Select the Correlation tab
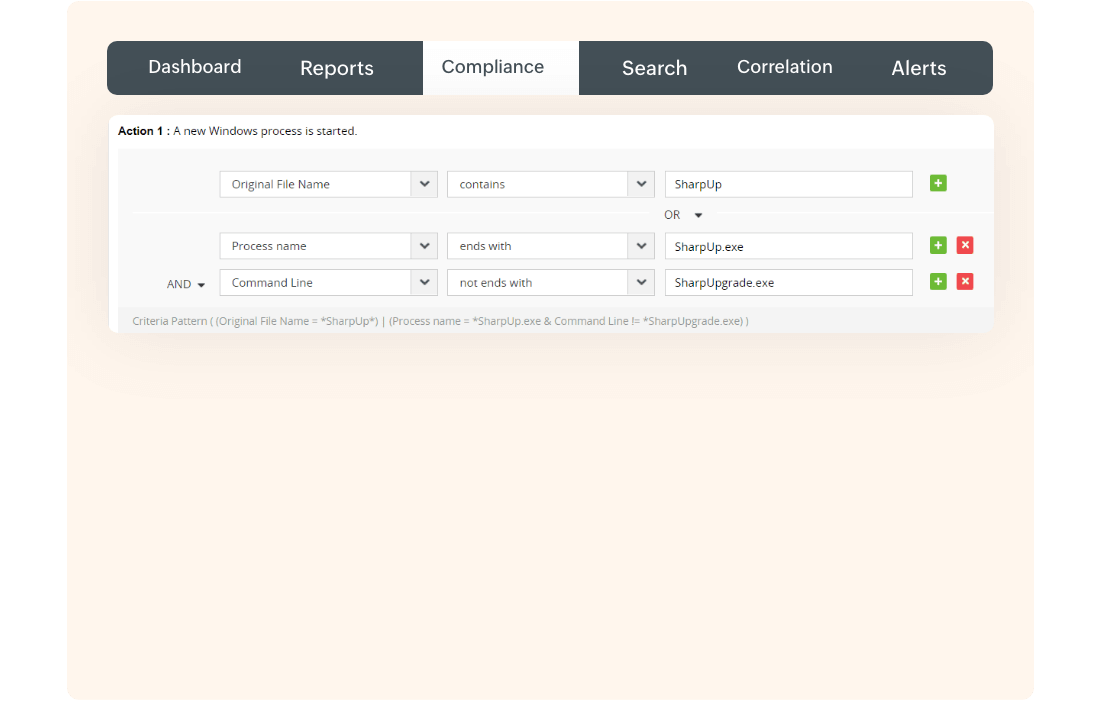 pyautogui.click(x=784, y=66)
